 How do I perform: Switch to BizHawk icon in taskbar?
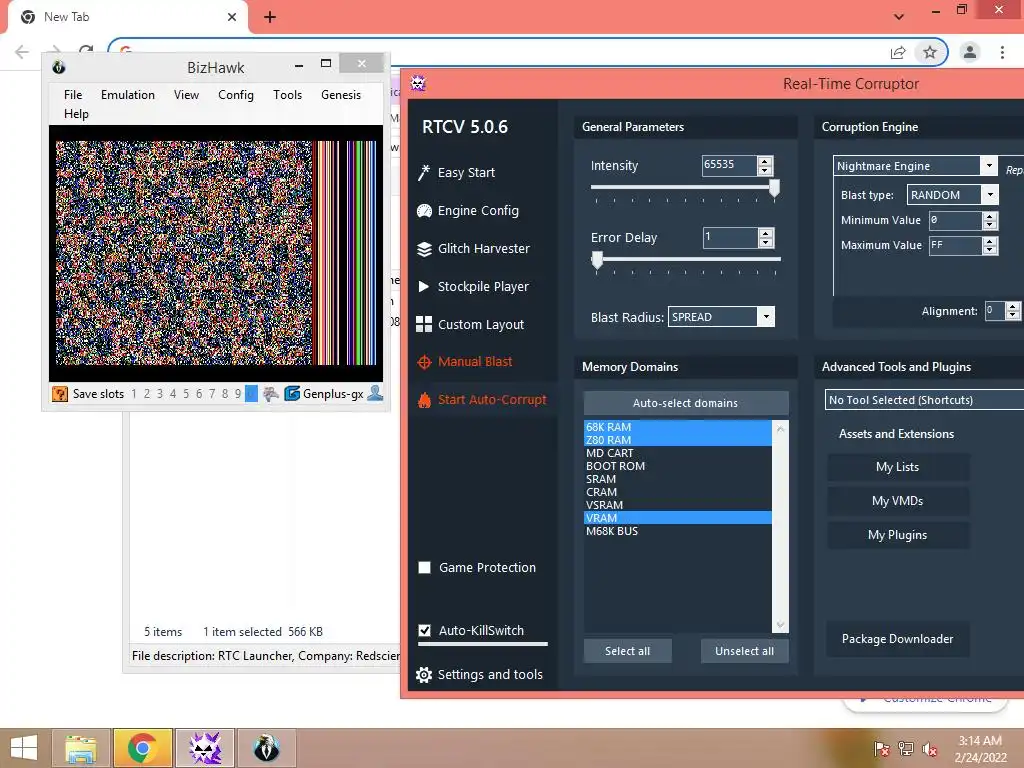(266, 748)
